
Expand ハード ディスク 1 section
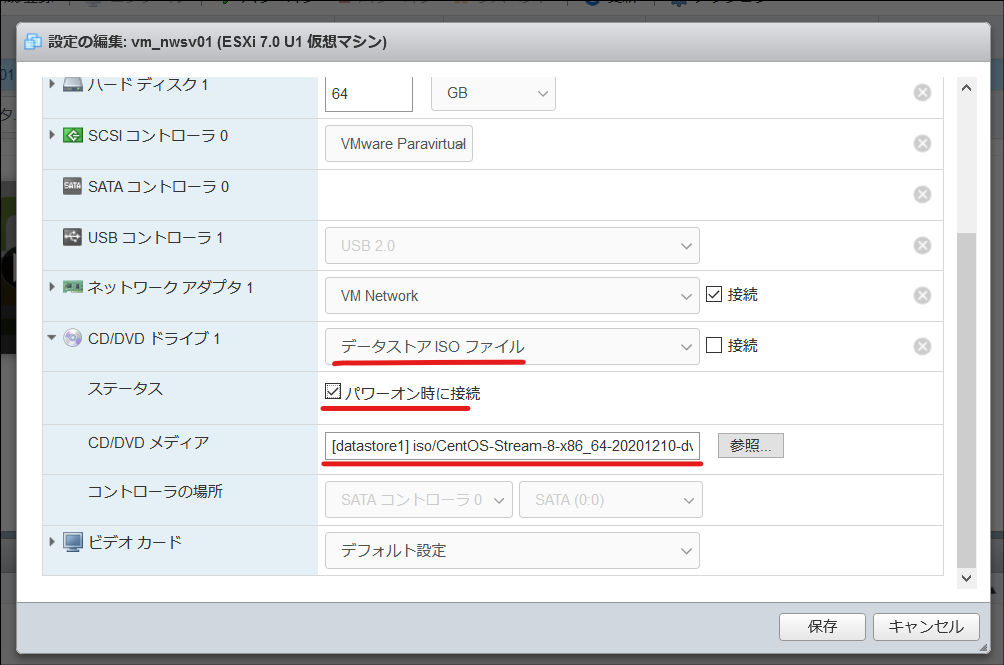coord(52,84)
